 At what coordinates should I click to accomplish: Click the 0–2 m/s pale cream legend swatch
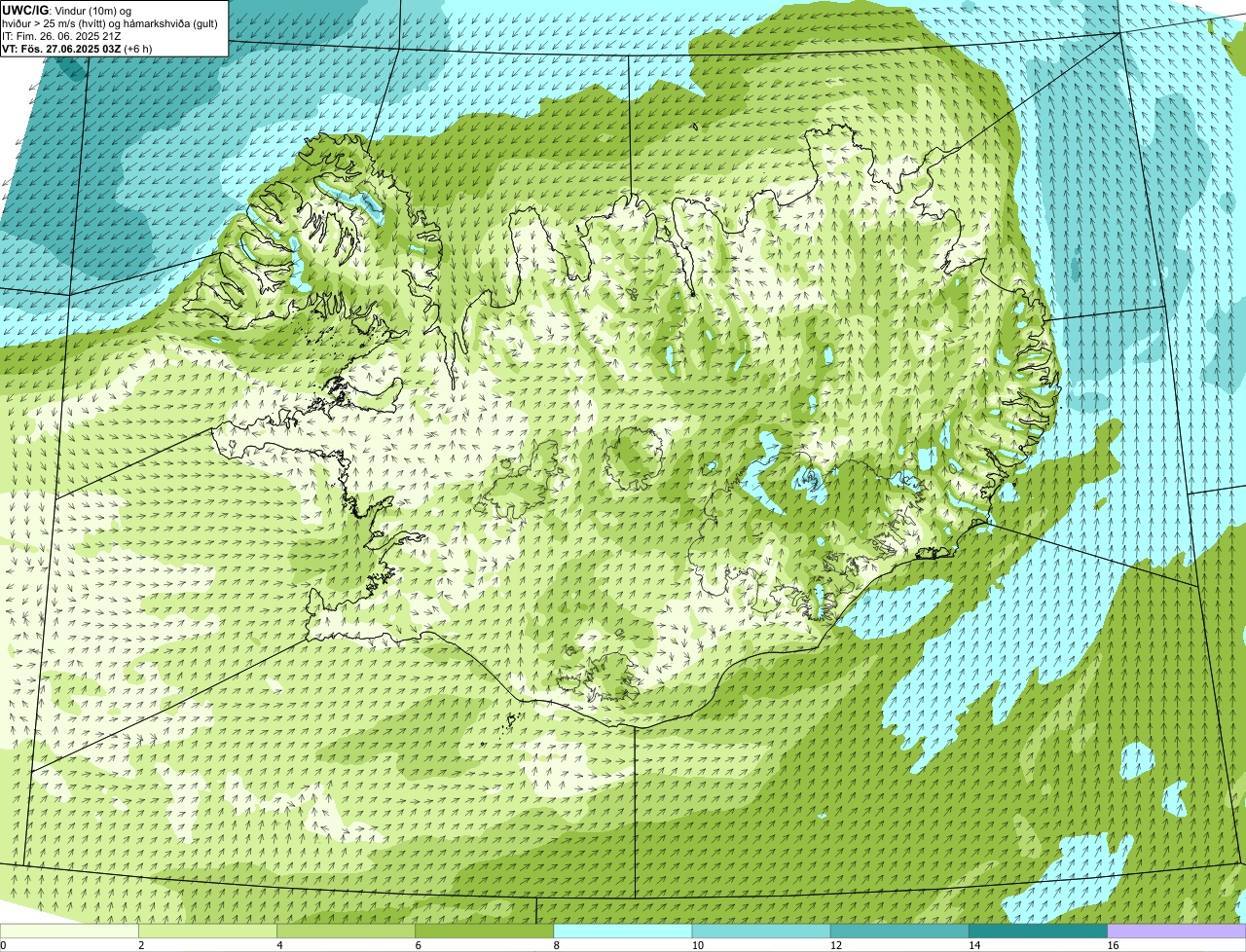point(69,932)
